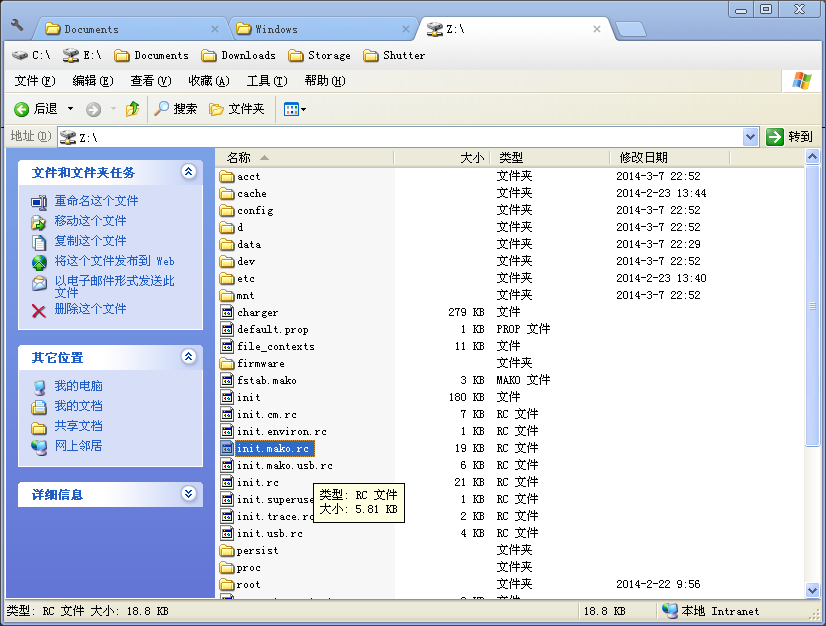Screen dimensions: 826x626
Task: Select the root folder icon
Action: point(227,584)
